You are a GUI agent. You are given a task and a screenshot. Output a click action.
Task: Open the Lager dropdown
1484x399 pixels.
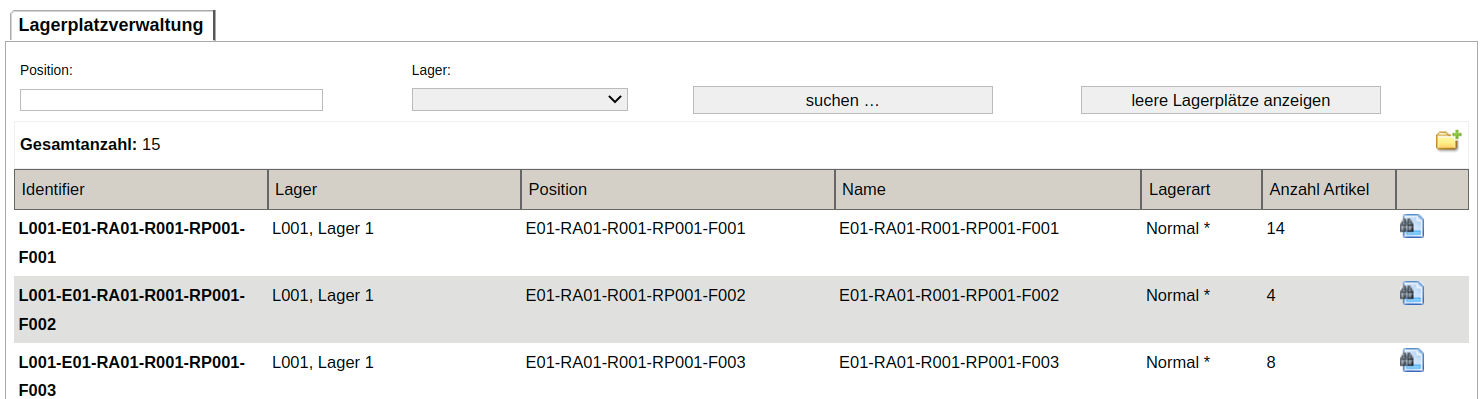tap(520, 99)
